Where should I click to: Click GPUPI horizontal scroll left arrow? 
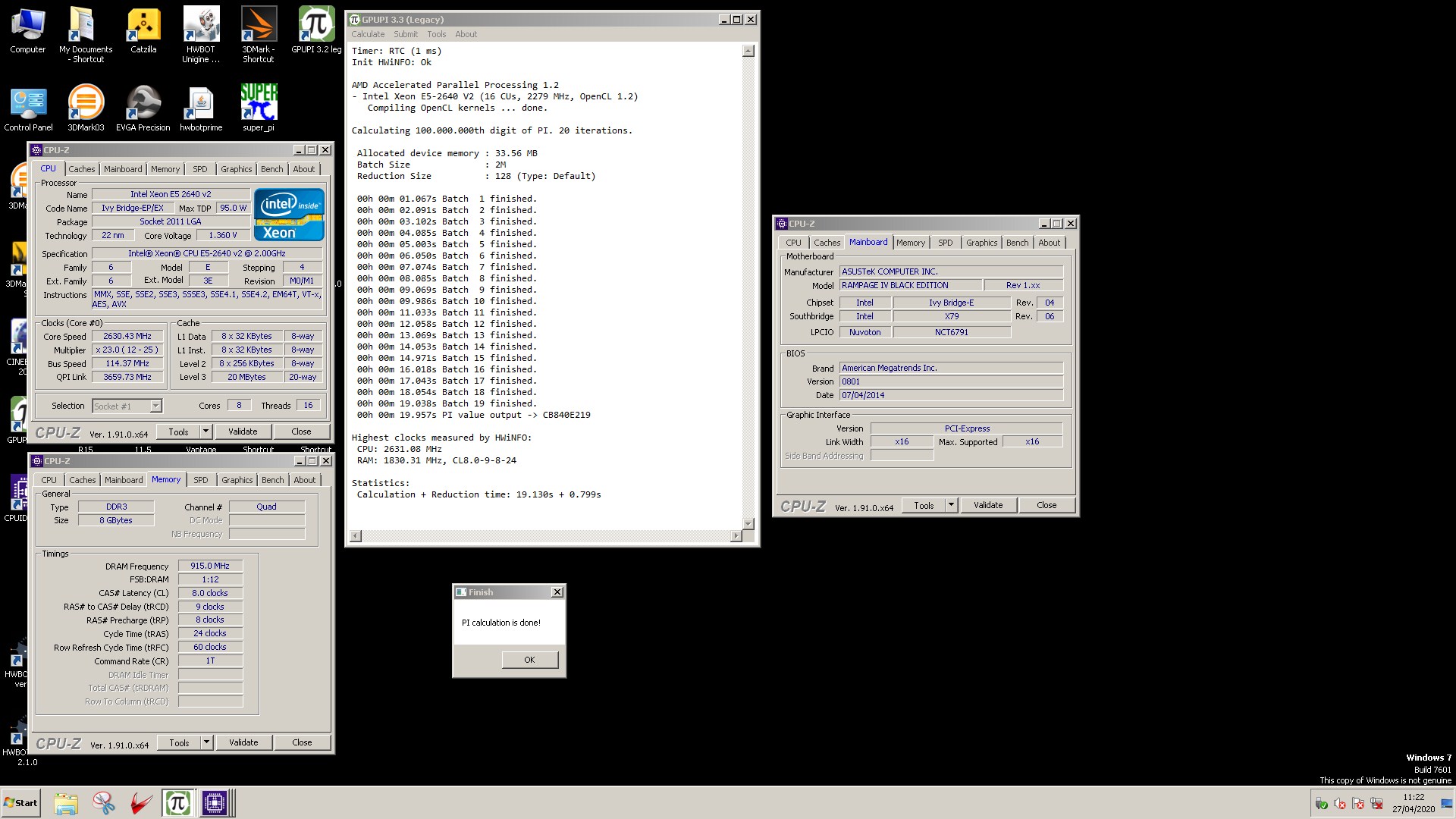pos(356,536)
